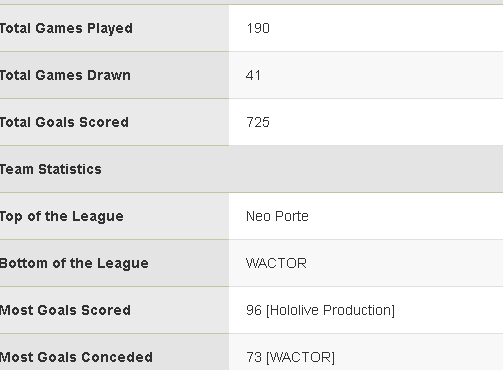Click the 96 [Hololive Production] value
The height and width of the screenshot is (370, 504).
321,310
